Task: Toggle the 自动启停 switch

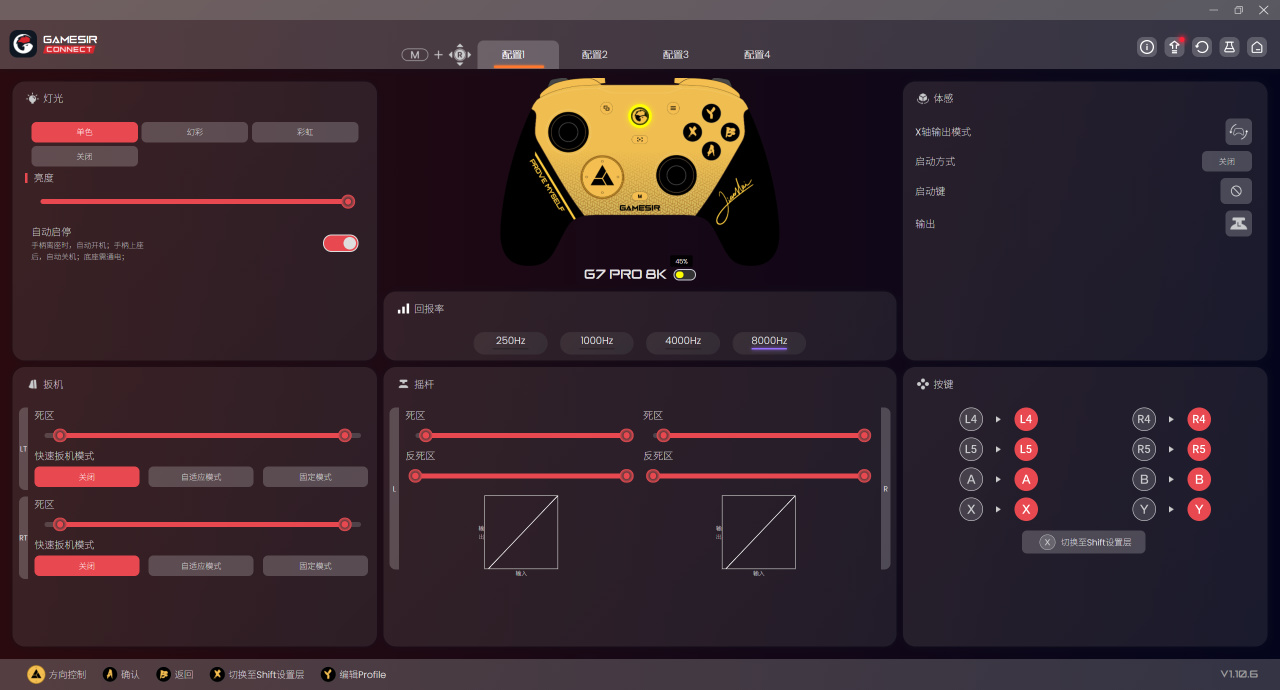Action: [x=340, y=243]
